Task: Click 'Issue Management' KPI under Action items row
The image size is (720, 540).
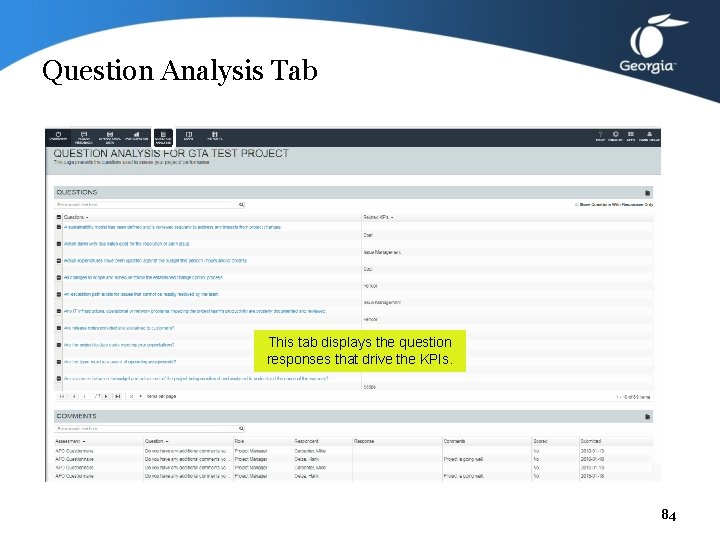Action: pyautogui.click(x=382, y=252)
